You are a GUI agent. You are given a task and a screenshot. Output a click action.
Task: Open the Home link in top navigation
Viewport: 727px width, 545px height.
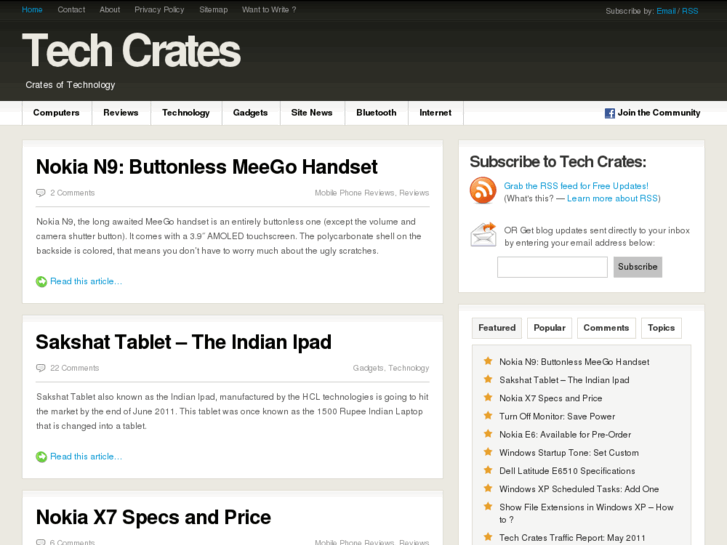pos(32,9)
